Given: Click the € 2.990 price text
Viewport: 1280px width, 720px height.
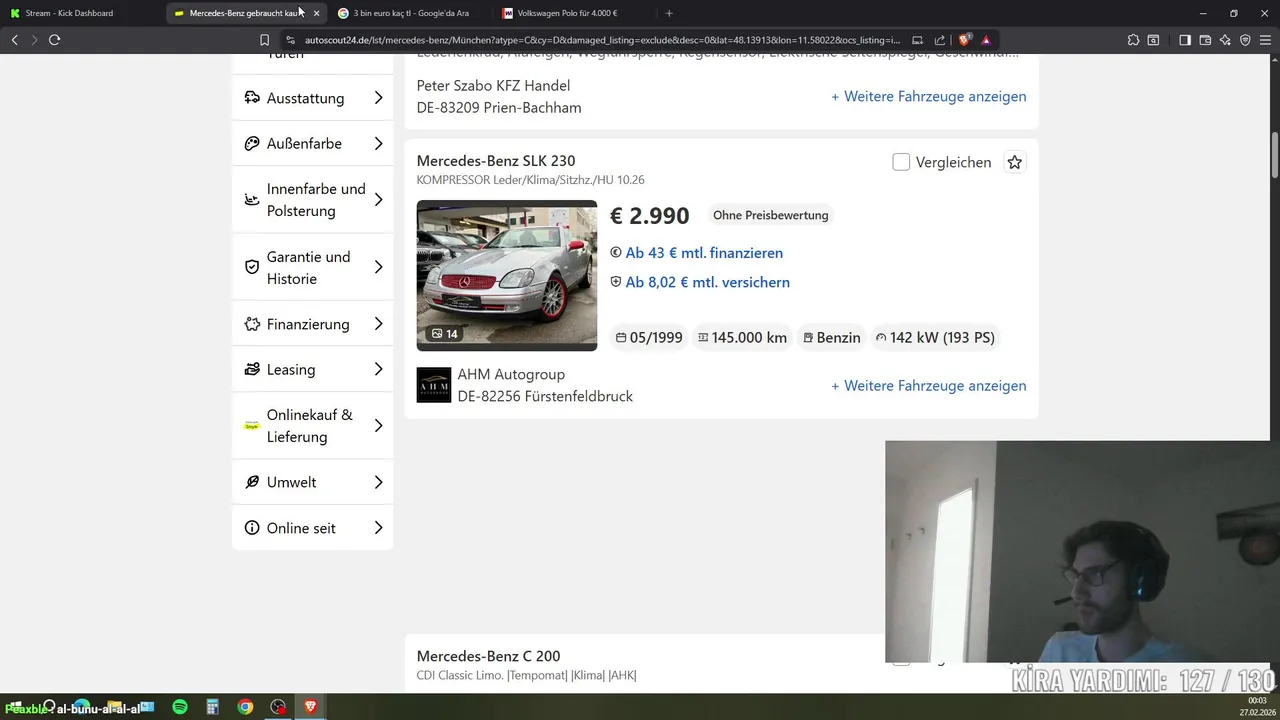Looking at the screenshot, I should click(x=650, y=216).
